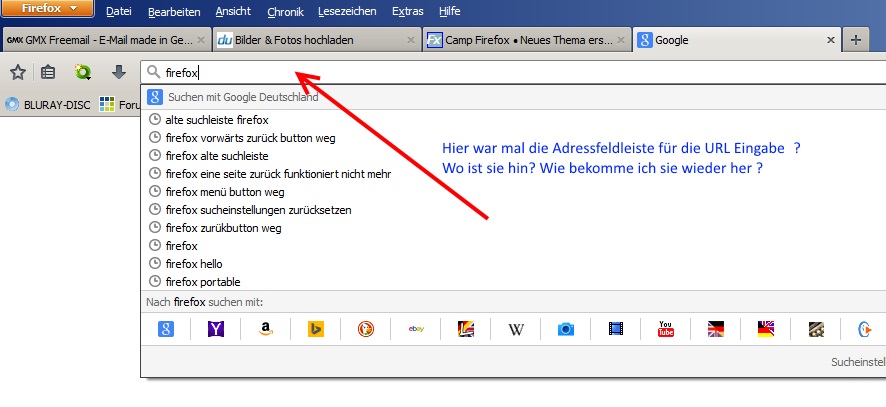The image size is (886, 407).
Task: Open the BLURAY-DISC bookmark
Action: tap(47, 105)
